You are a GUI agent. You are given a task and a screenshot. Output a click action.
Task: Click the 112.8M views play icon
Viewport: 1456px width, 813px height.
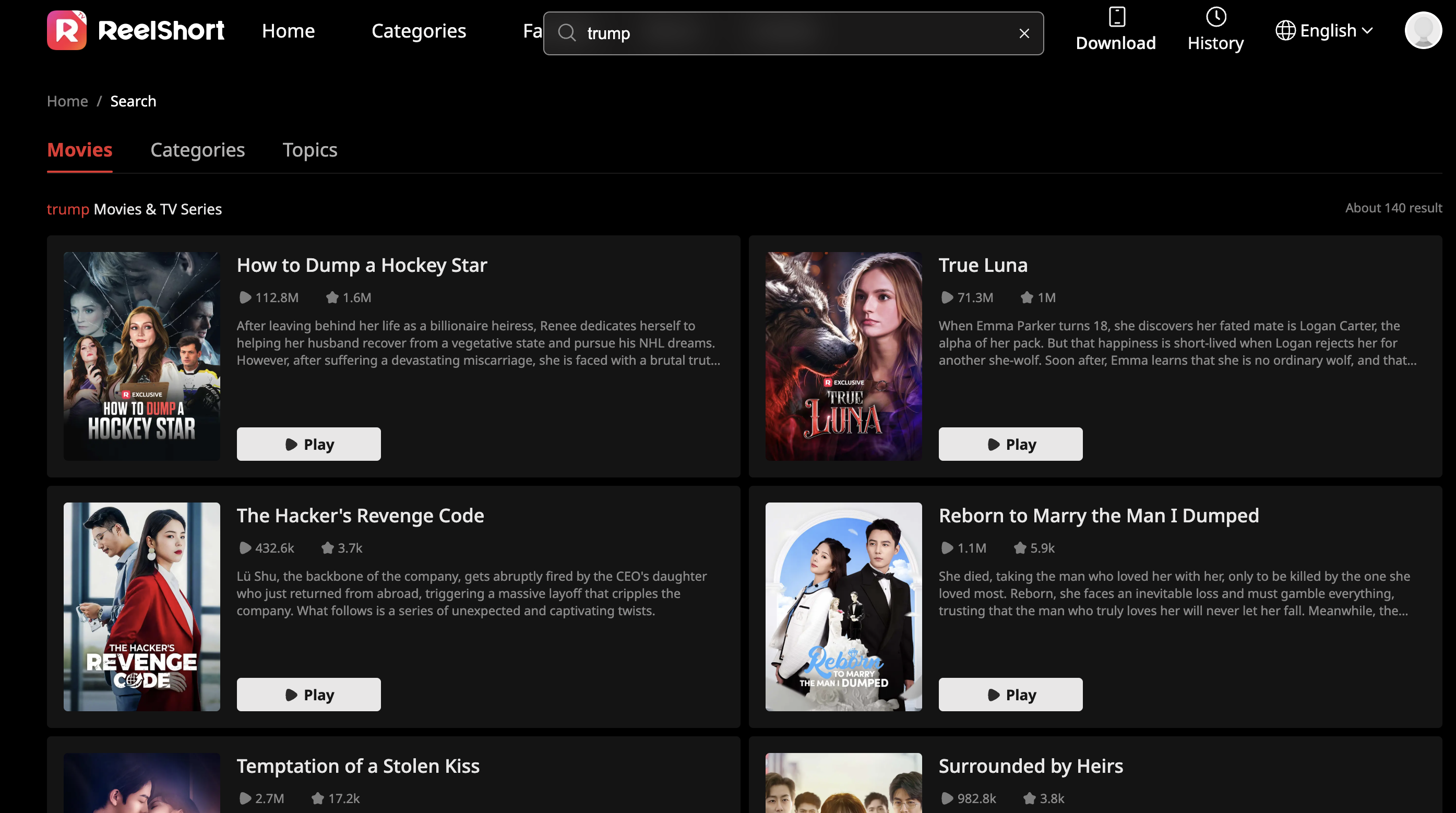(245, 297)
